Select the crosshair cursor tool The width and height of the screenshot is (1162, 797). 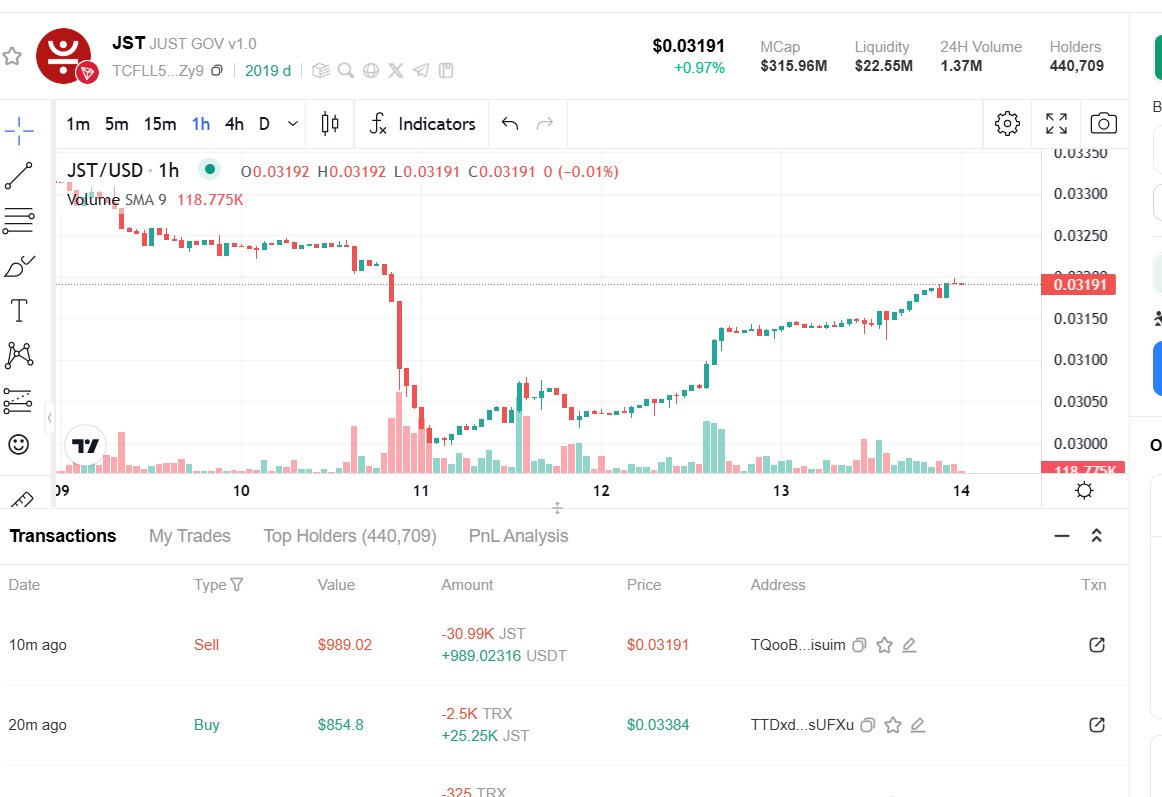pos(19,131)
